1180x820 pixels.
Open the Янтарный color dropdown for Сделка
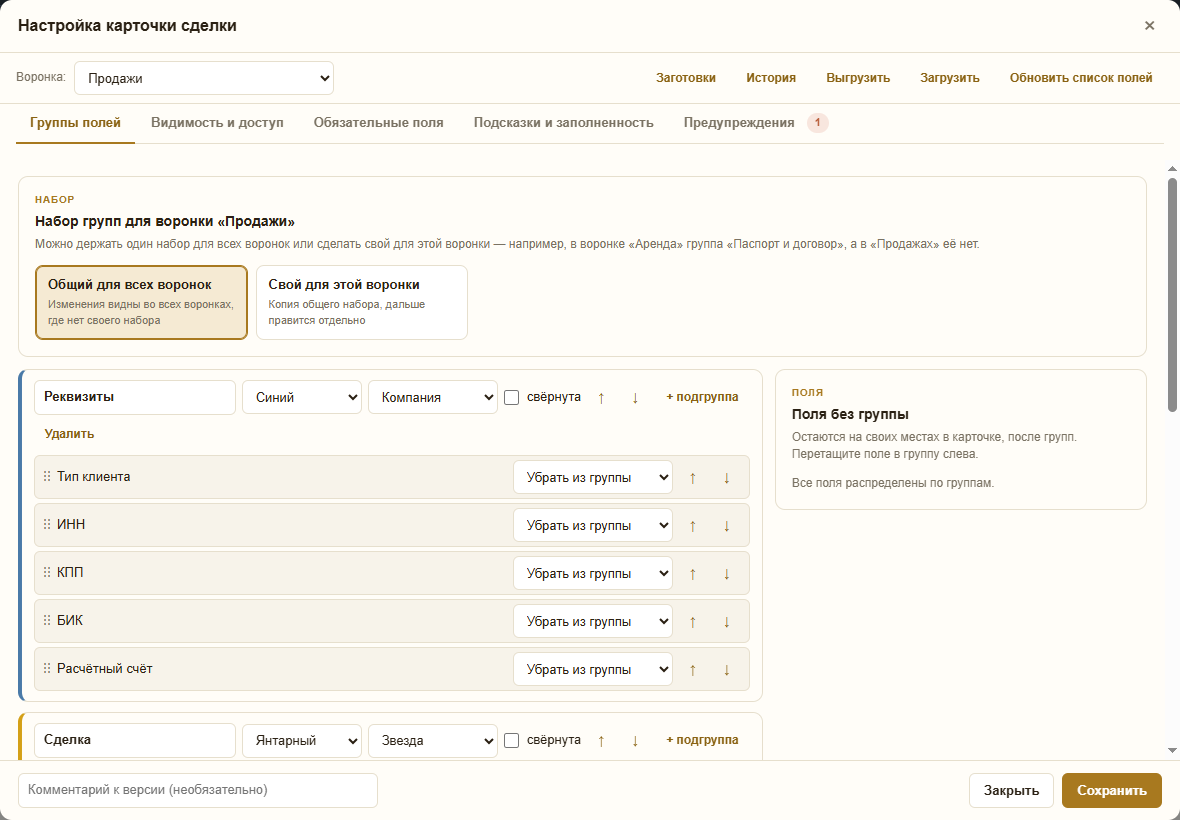point(302,740)
